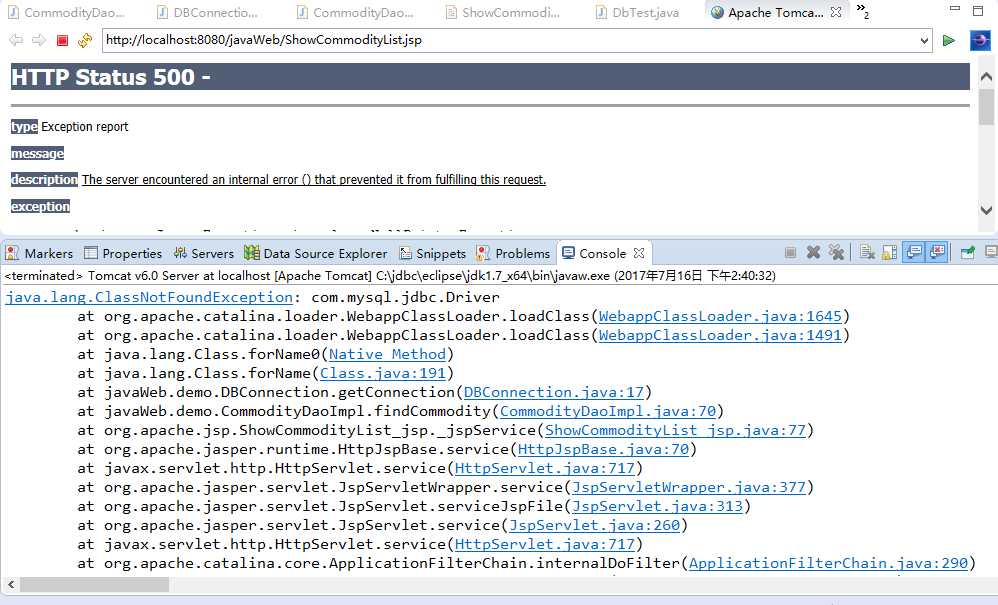This screenshot has width=998, height=605.
Task: Open HttpJspBase.java:70 link
Action: click(603, 449)
